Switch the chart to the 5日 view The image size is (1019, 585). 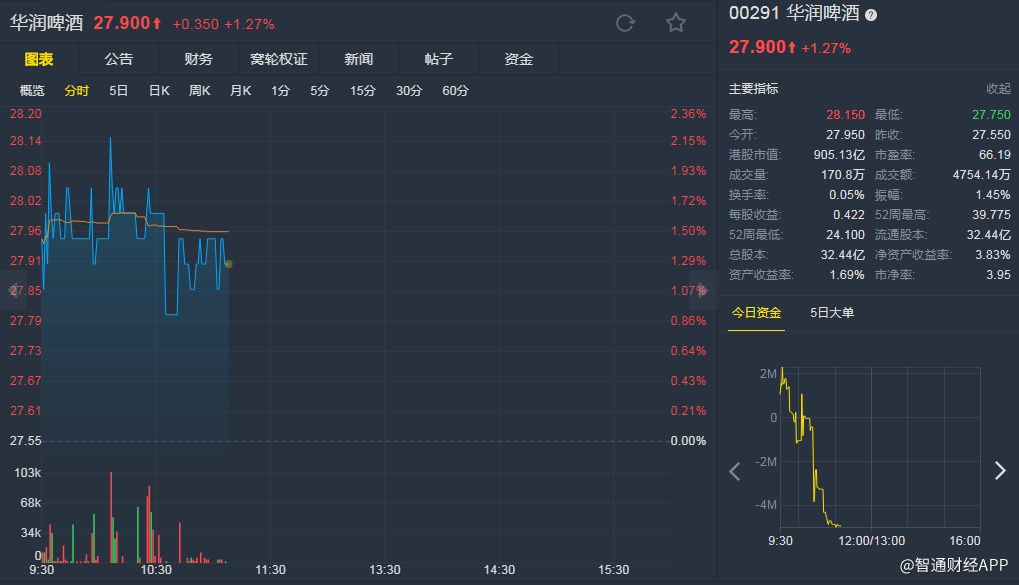point(118,91)
